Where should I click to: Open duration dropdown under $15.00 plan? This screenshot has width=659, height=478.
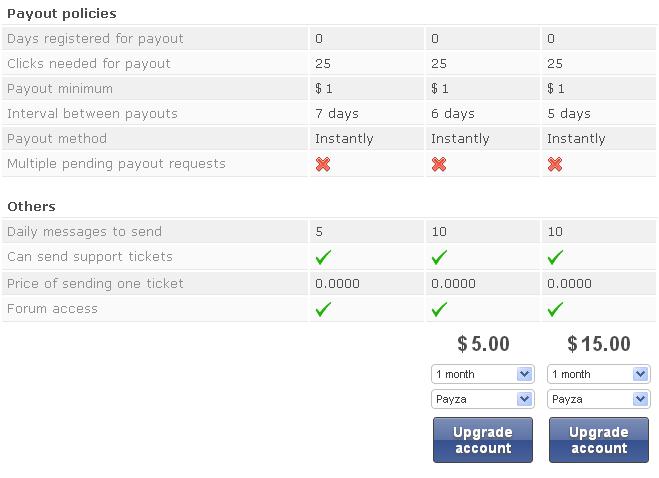(599, 374)
